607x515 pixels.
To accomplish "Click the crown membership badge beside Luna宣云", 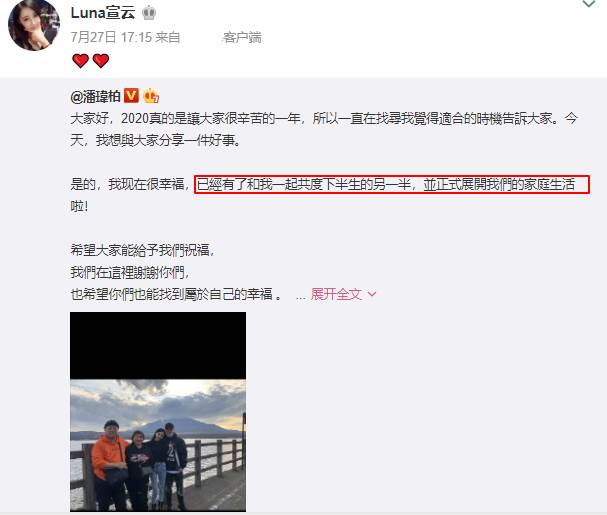I will pyautogui.click(x=149, y=13).
